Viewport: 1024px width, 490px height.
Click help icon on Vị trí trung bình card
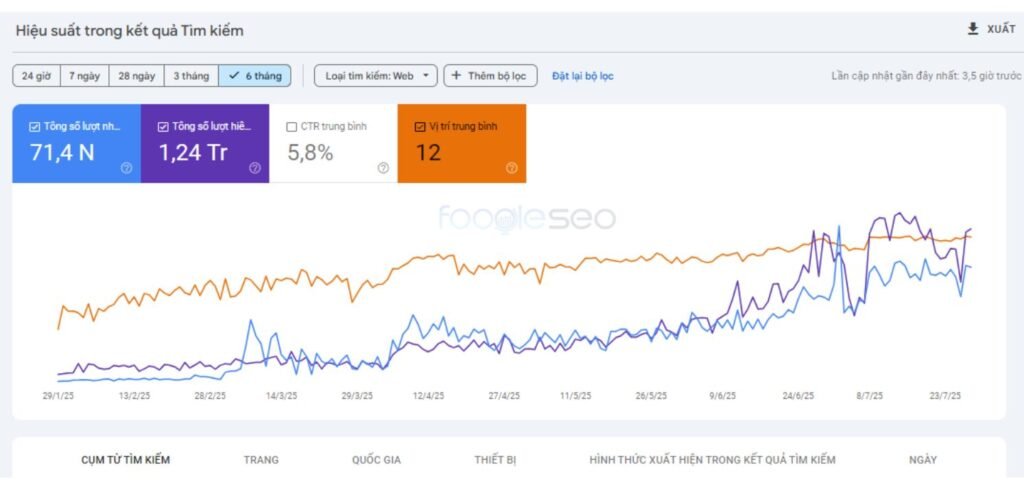pos(511,168)
